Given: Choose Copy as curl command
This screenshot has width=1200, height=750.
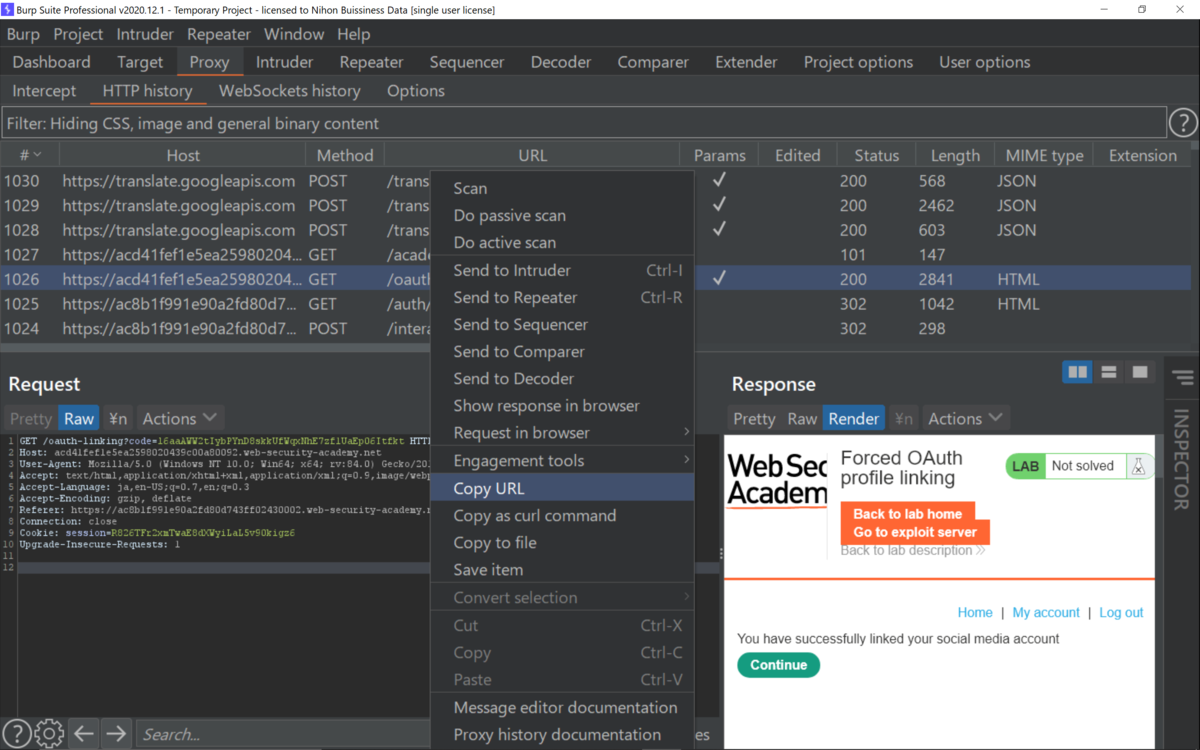Looking at the screenshot, I should click(x=562, y=515).
